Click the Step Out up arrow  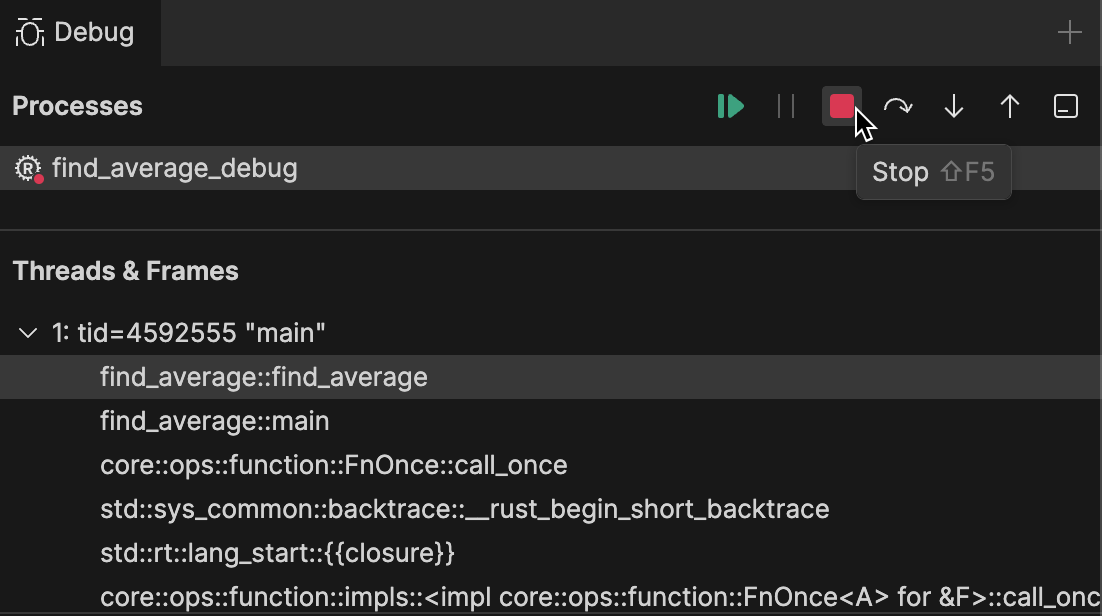click(x=1010, y=106)
